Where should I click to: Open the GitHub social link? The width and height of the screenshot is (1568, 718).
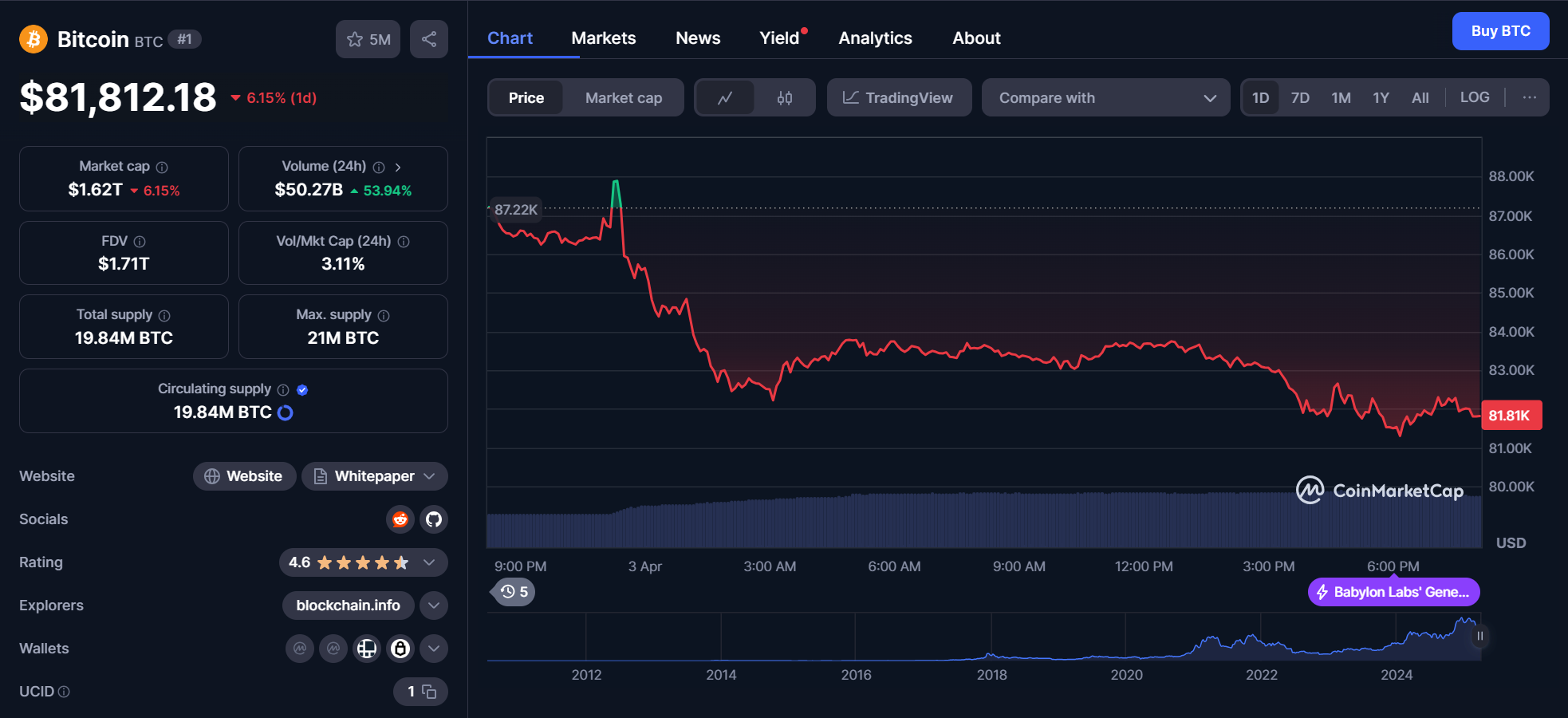(x=434, y=519)
